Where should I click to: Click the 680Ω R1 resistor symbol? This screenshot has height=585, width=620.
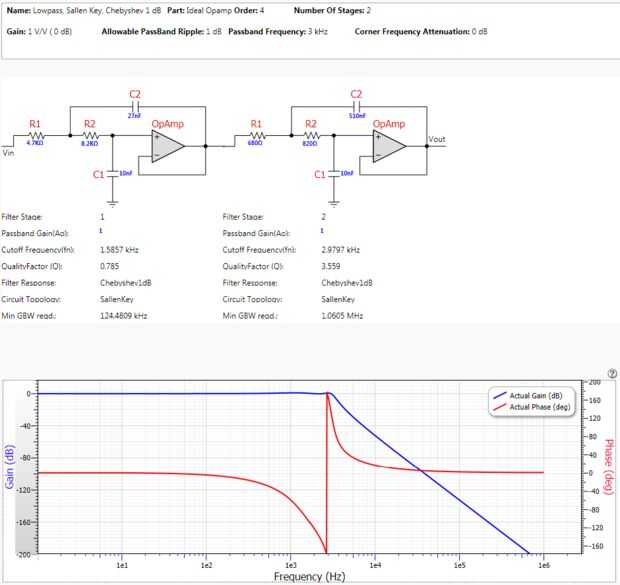(257, 135)
